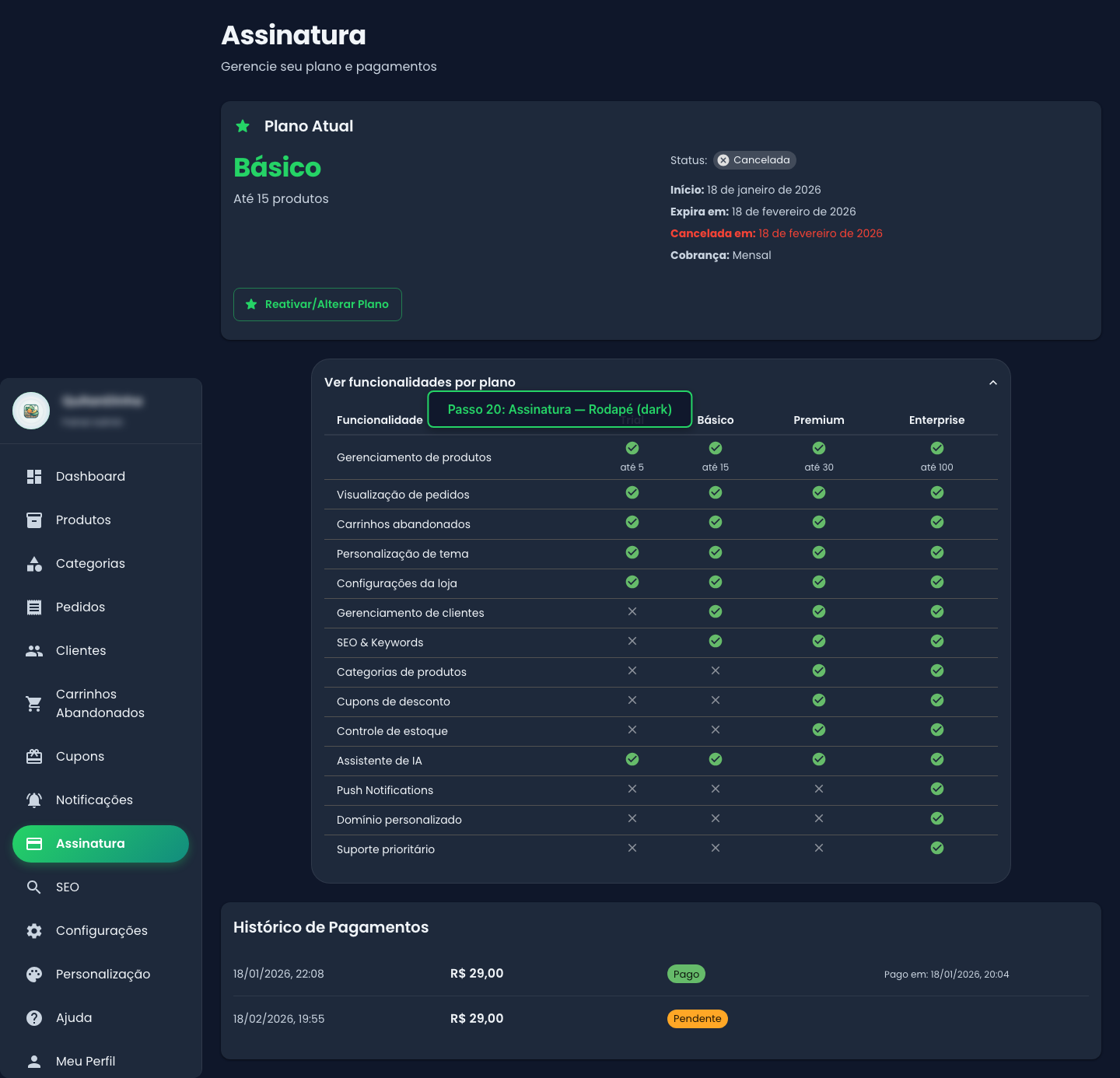Click the Notificações bell icon
This screenshot has height=1078, width=1120.
point(34,800)
